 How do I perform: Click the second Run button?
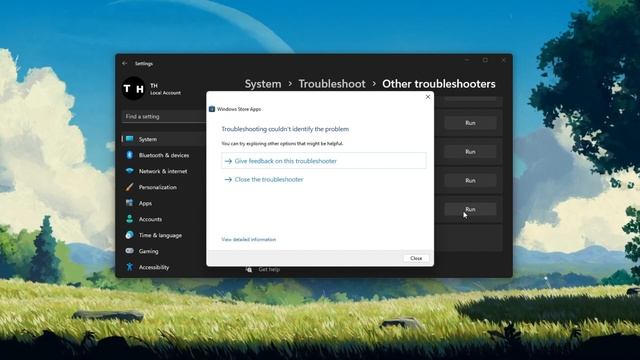tap(470, 152)
